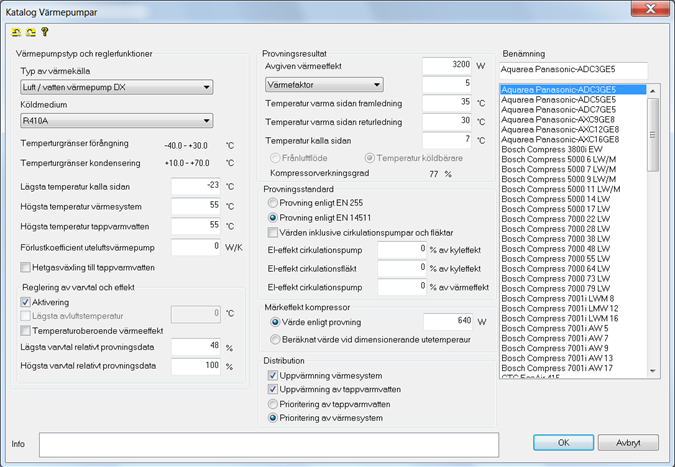Image resolution: width=675 pixels, height=467 pixels.
Task: Open the Köldmedium R410A dropdown
Action: 117,121
